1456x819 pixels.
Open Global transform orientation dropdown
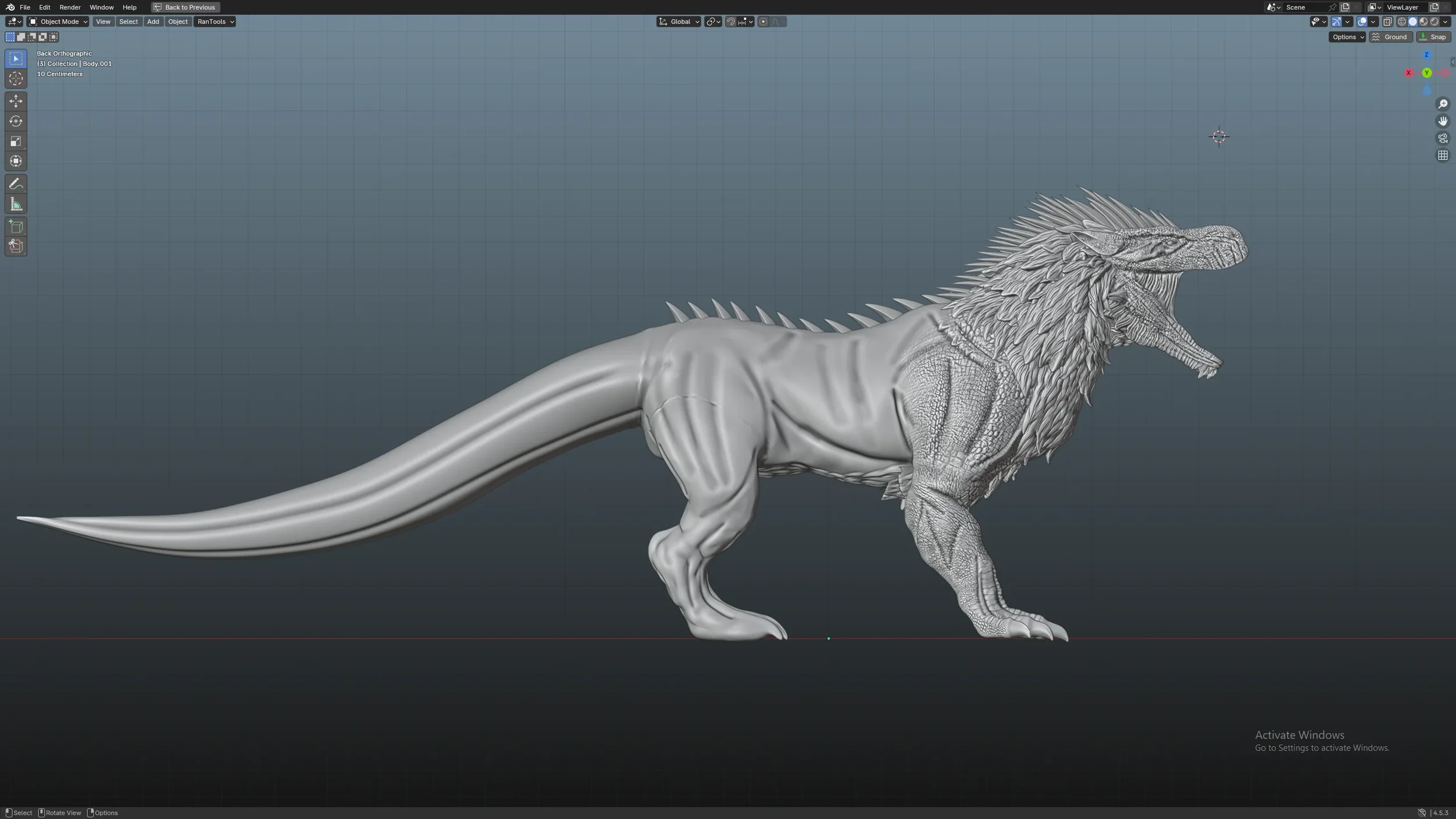(679, 22)
